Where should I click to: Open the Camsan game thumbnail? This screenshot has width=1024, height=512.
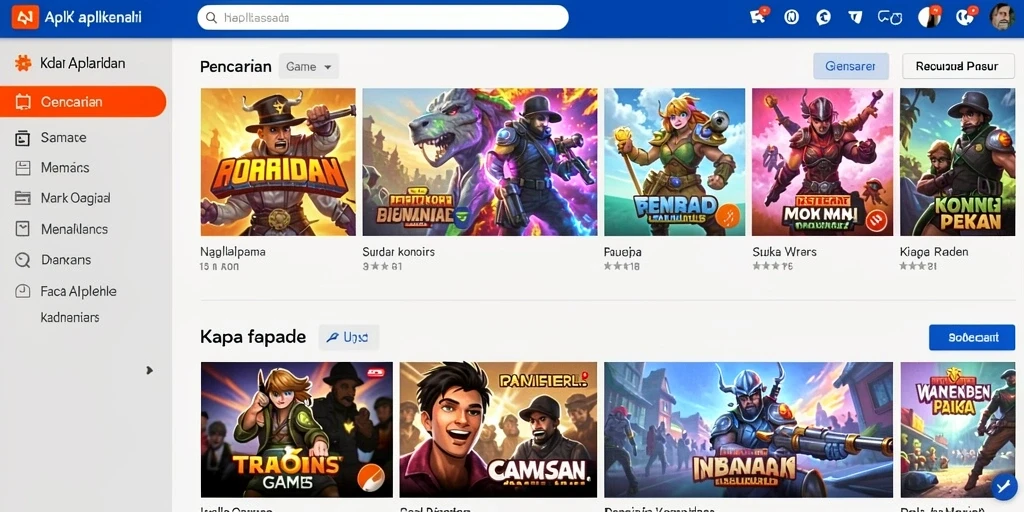pyautogui.click(x=498, y=430)
